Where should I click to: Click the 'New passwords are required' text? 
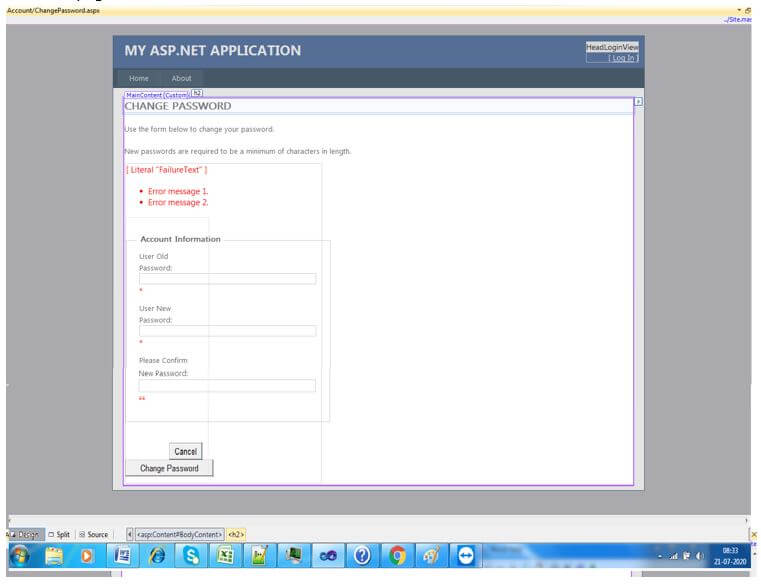pyautogui.click(x=237, y=151)
